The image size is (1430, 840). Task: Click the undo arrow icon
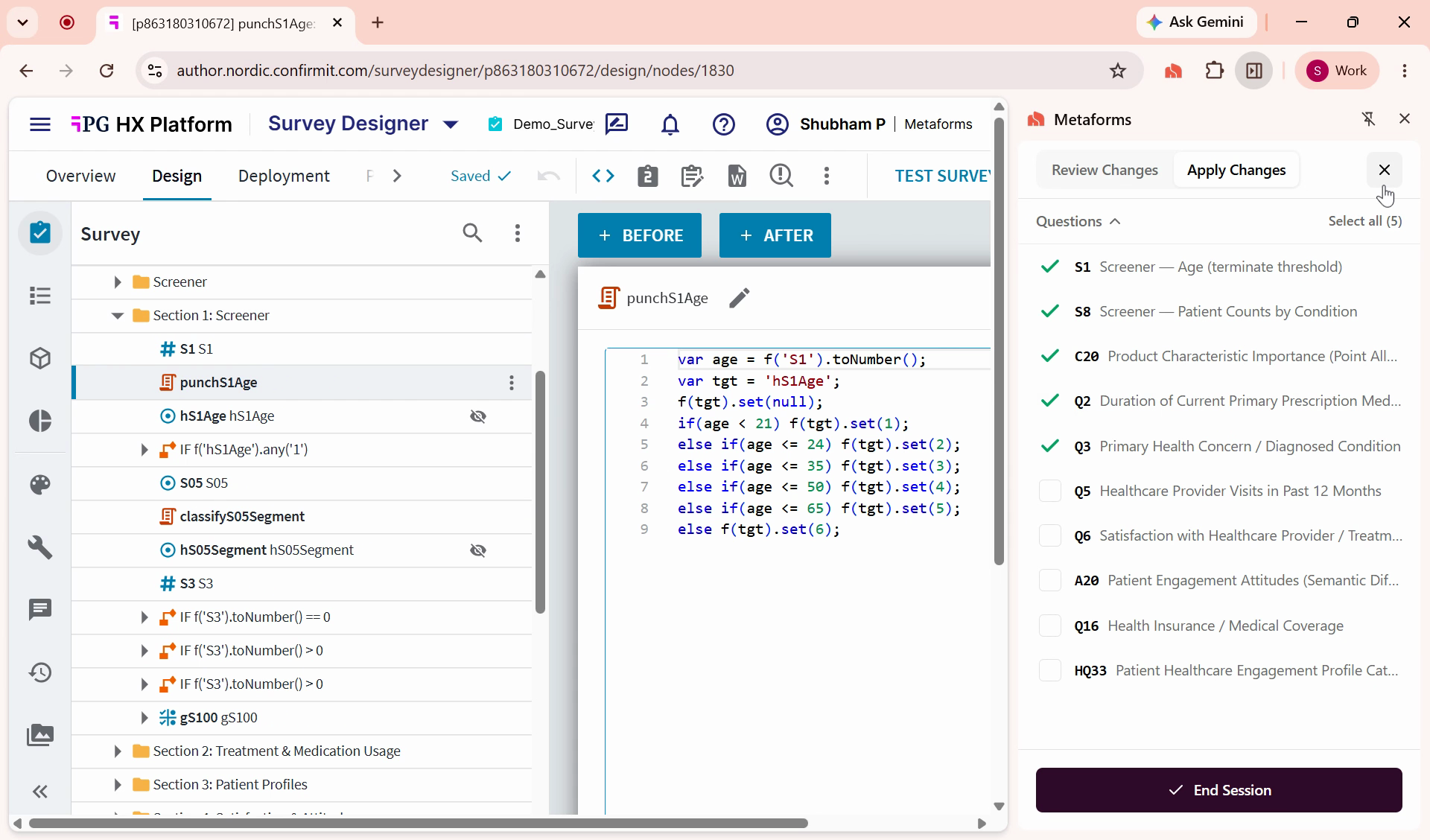pyautogui.click(x=549, y=176)
